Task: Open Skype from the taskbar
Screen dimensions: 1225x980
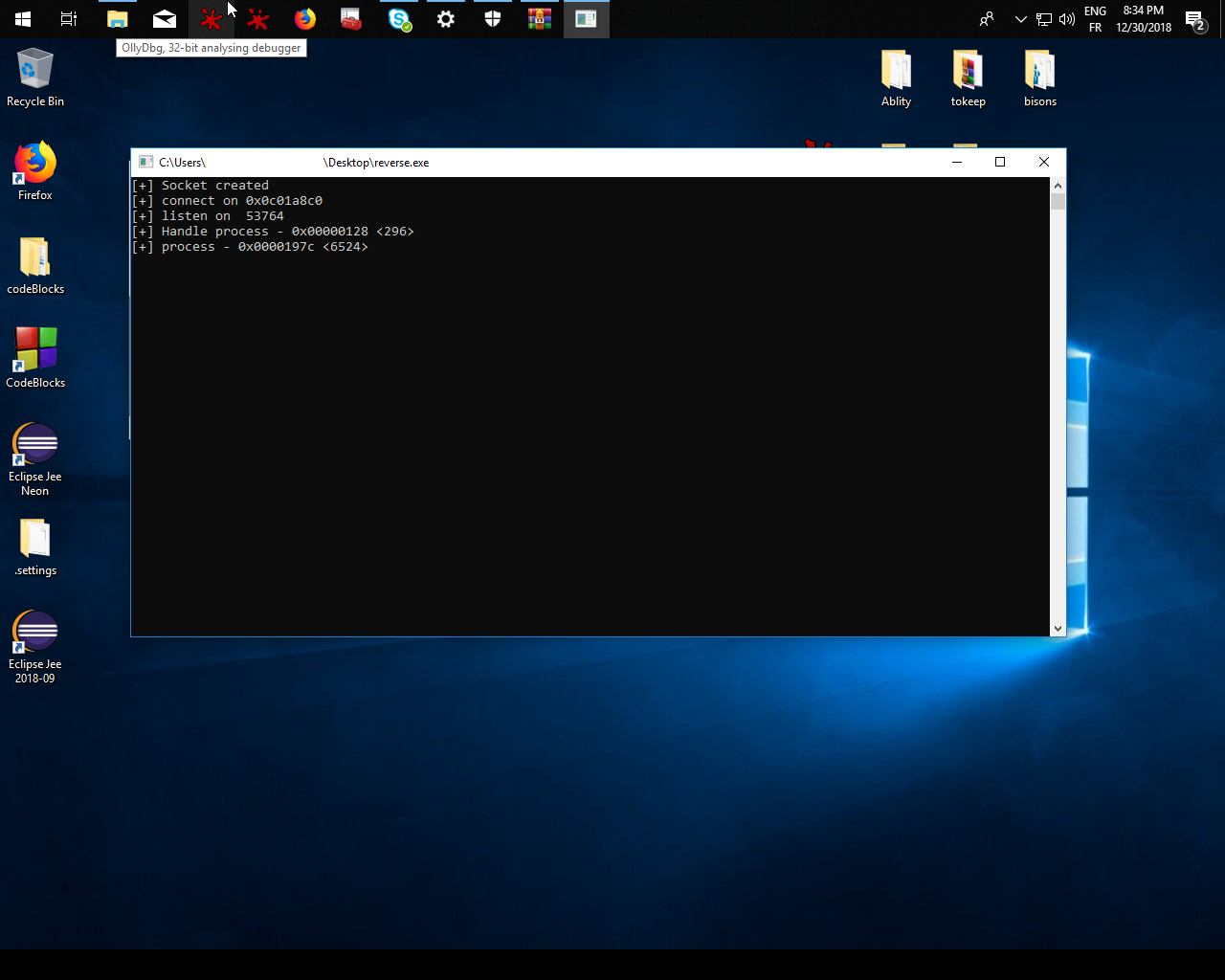Action: (399, 19)
